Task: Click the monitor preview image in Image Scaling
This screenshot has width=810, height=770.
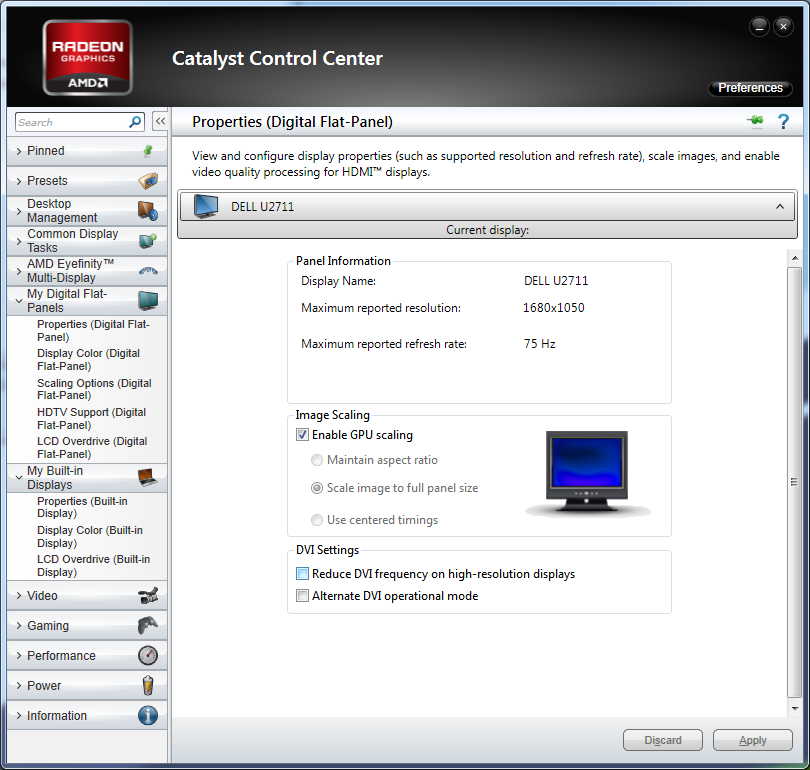Action: click(587, 472)
